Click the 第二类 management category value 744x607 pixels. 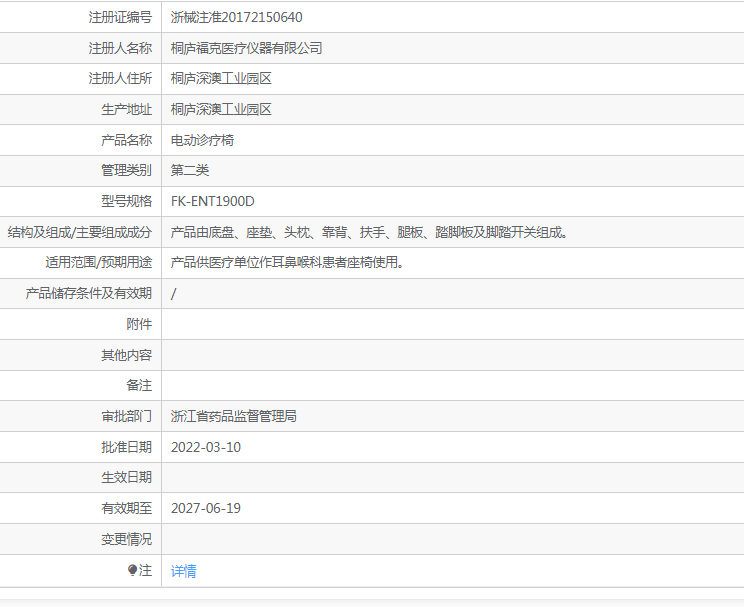(x=190, y=170)
